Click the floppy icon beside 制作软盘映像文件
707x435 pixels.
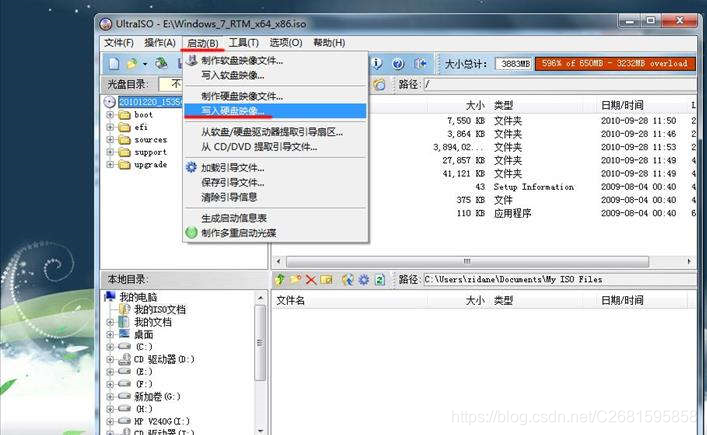click(192, 60)
